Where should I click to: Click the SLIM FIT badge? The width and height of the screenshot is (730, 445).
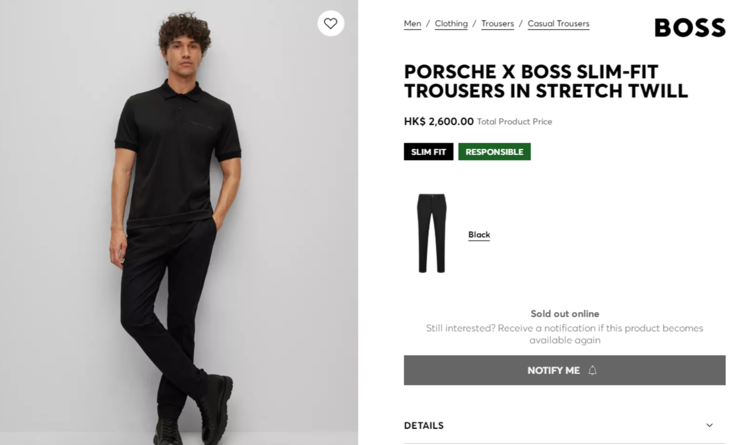coord(429,152)
